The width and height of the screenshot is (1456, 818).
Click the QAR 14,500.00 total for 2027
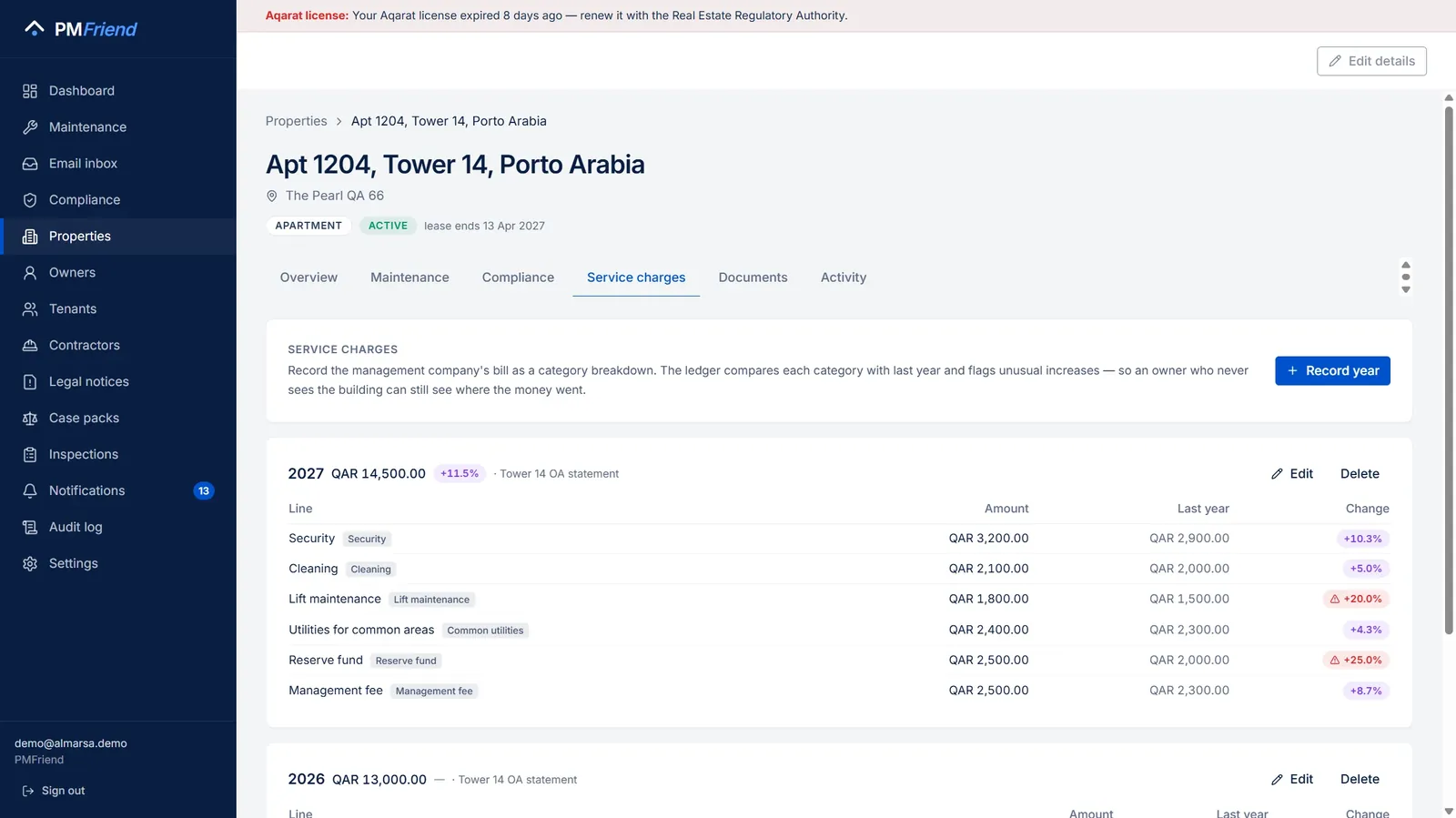coord(379,473)
